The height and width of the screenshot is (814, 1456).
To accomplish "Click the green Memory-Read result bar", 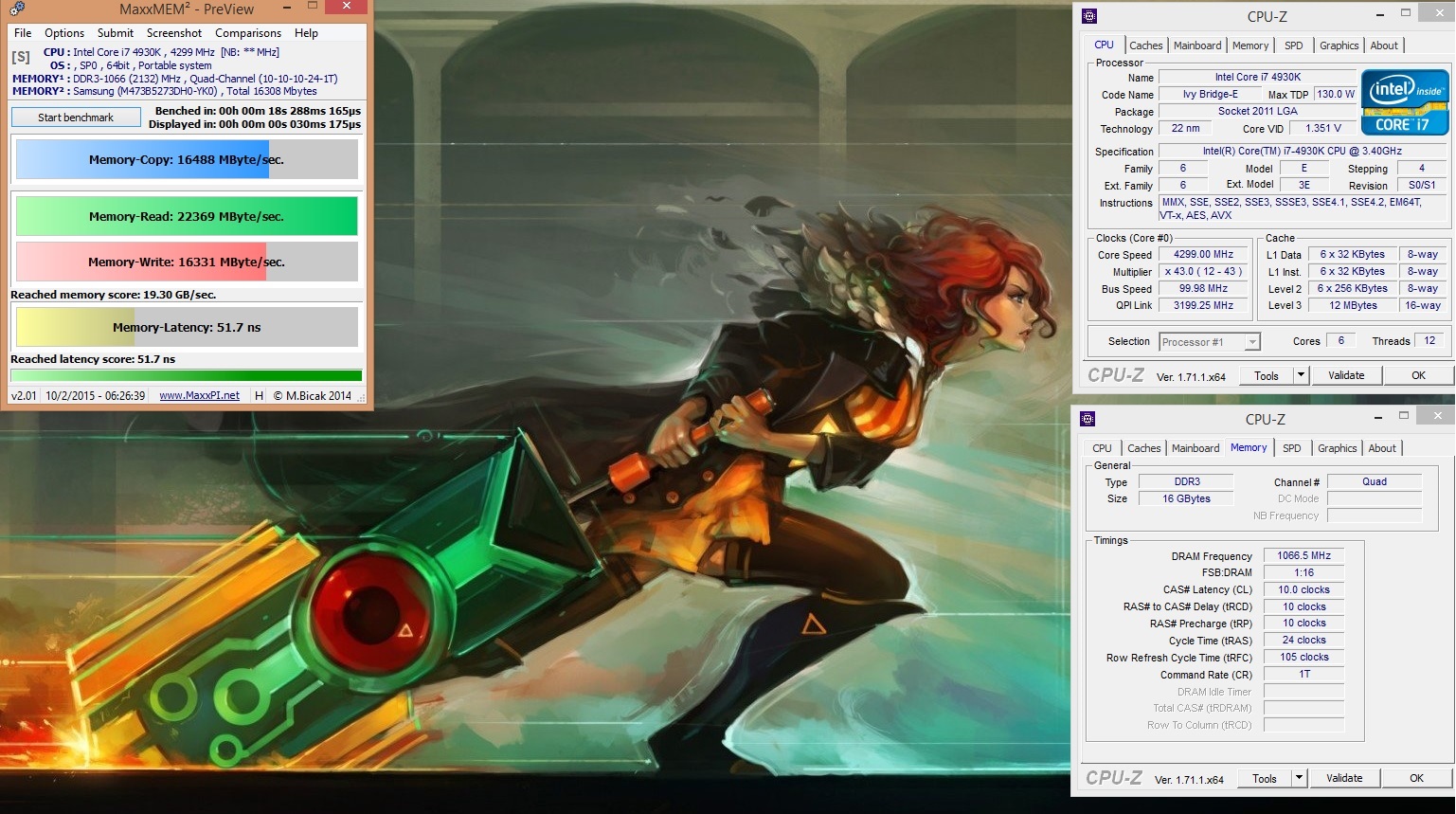I will 187,216.
